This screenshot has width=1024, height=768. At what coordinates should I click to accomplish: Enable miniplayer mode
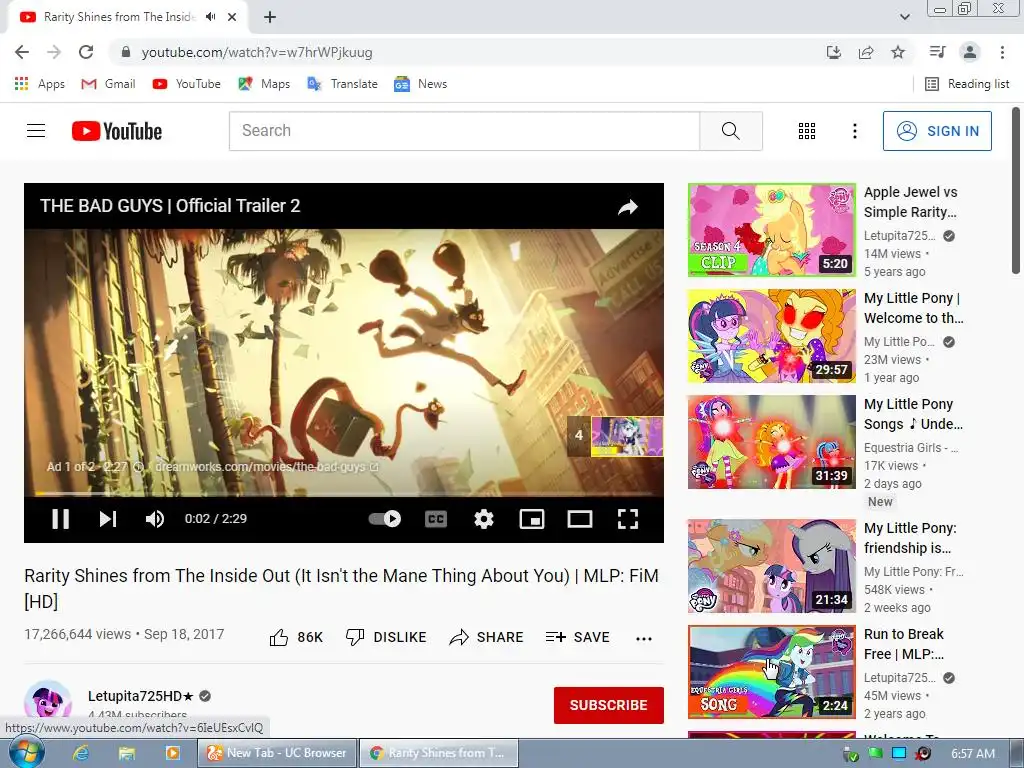point(532,519)
